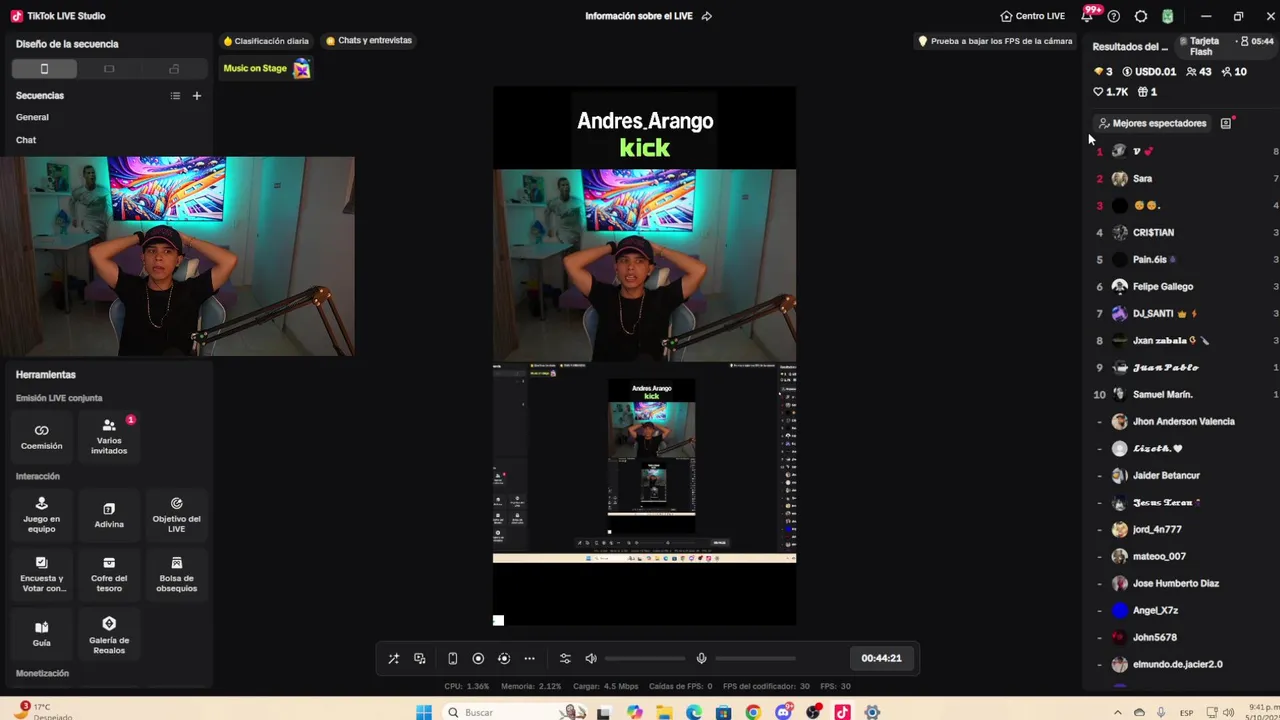The width and height of the screenshot is (1280, 720).
Task: Select viewer CRISTIAN in ranking
Action: pyautogui.click(x=1153, y=233)
